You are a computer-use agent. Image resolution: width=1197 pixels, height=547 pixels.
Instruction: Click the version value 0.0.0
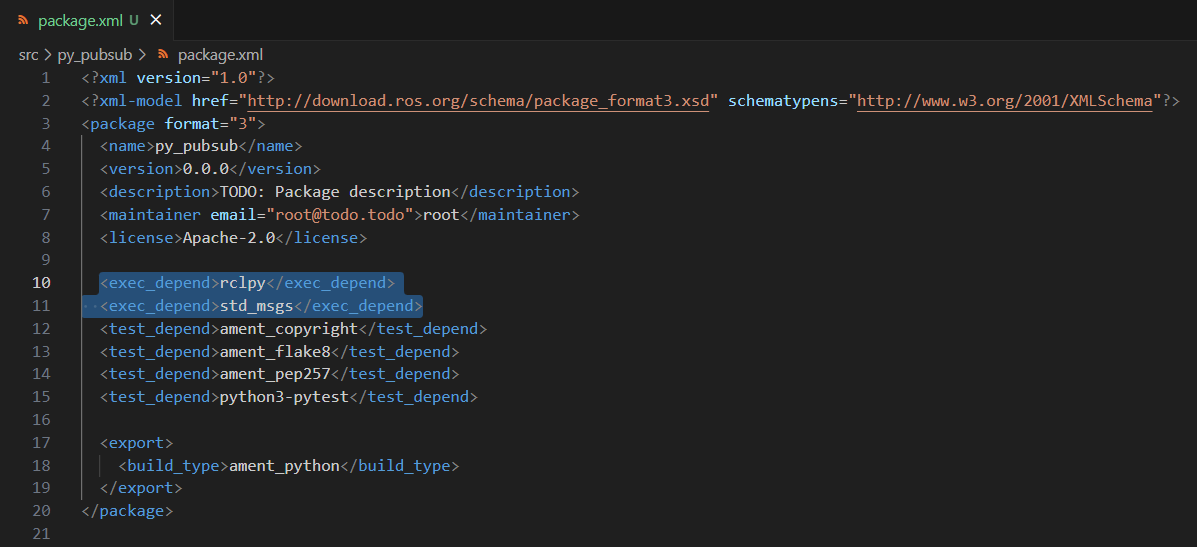(x=205, y=169)
